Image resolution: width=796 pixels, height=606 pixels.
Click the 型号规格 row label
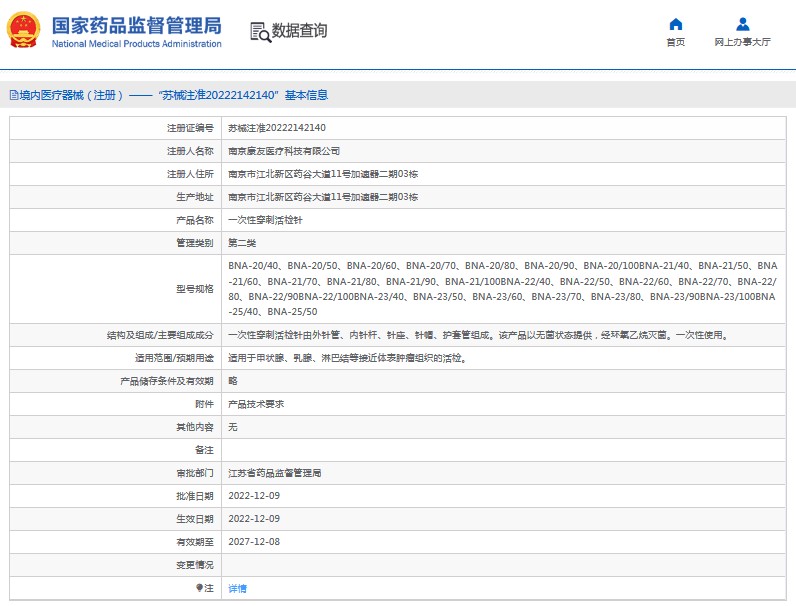(x=195, y=289)
